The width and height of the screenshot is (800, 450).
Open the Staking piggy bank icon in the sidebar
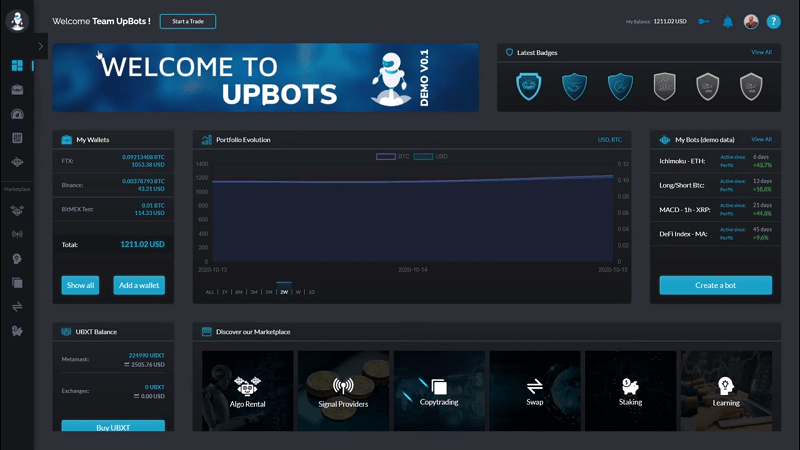point(17,331)
